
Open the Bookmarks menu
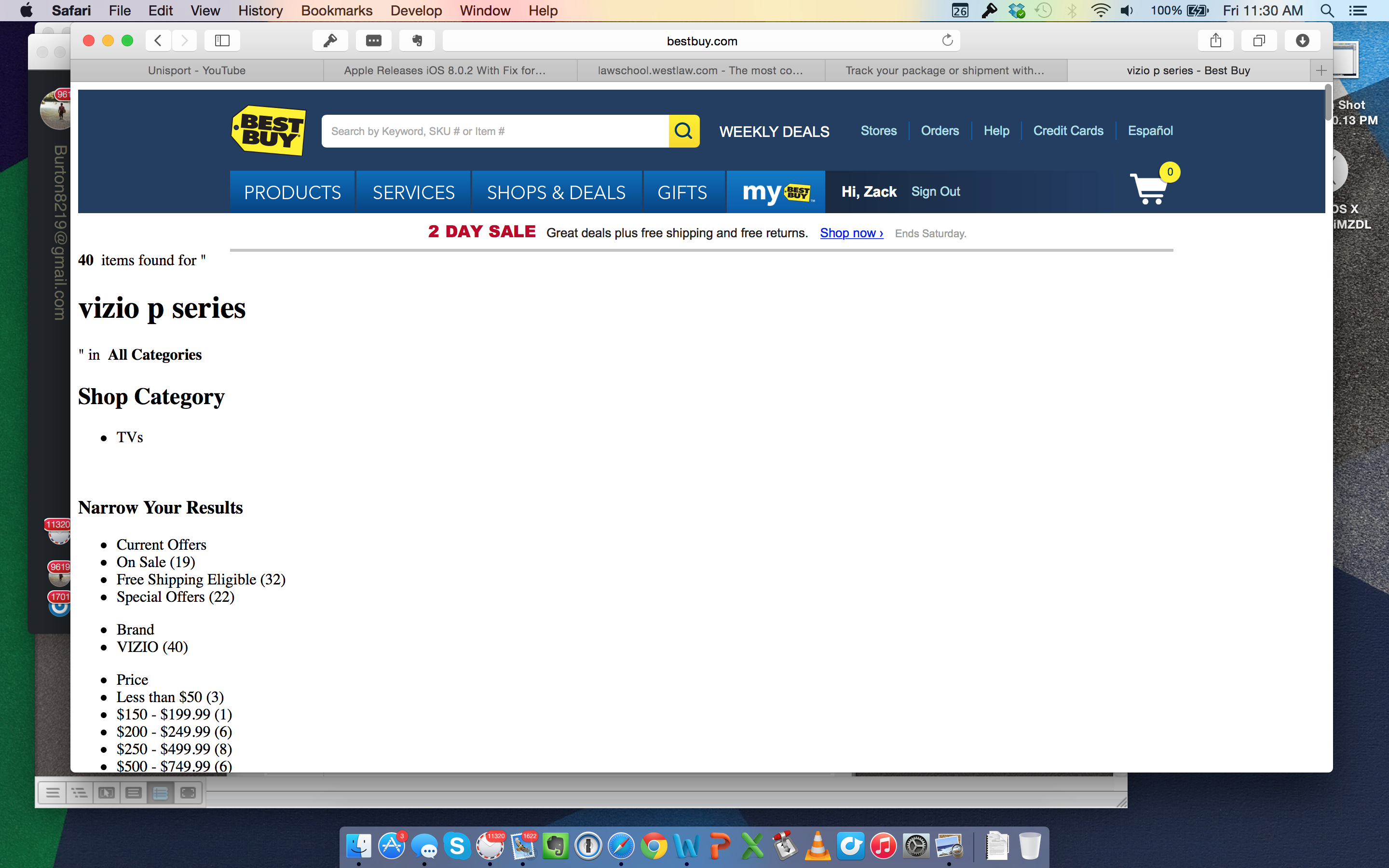click(x=336, y=10)
